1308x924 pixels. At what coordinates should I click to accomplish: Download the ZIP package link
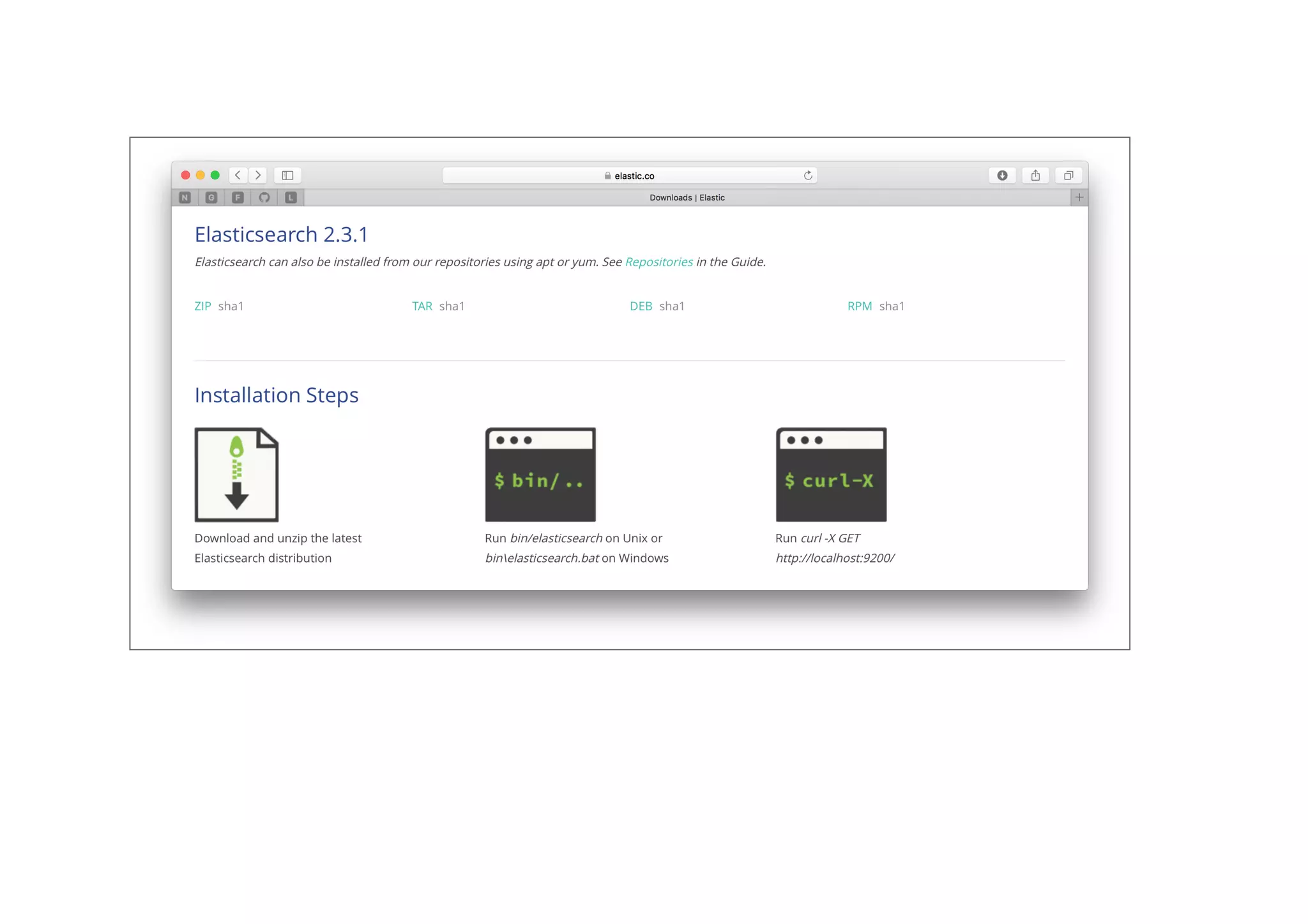point(202,306)
